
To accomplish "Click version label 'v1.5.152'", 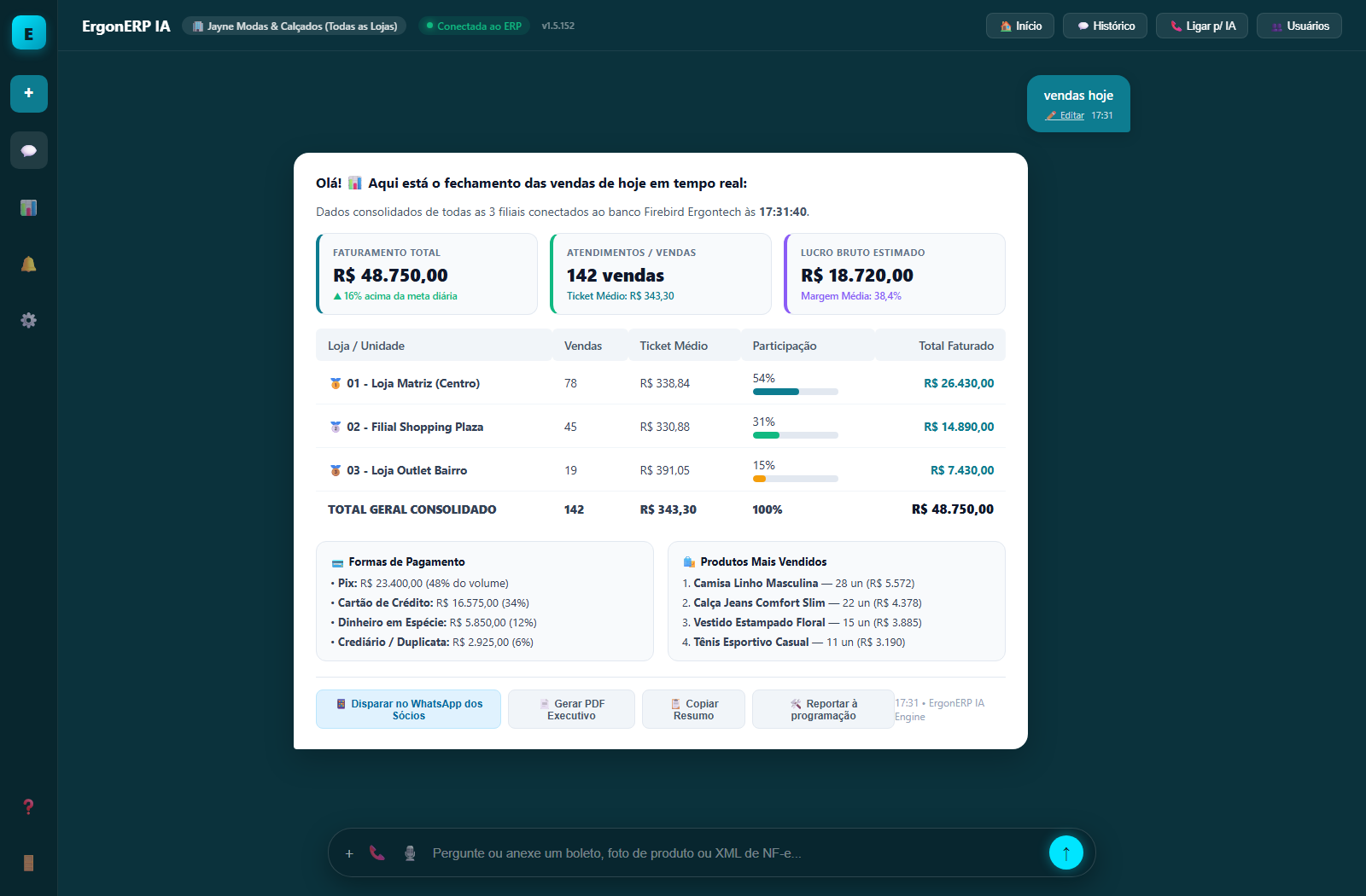I will [558, 26].
